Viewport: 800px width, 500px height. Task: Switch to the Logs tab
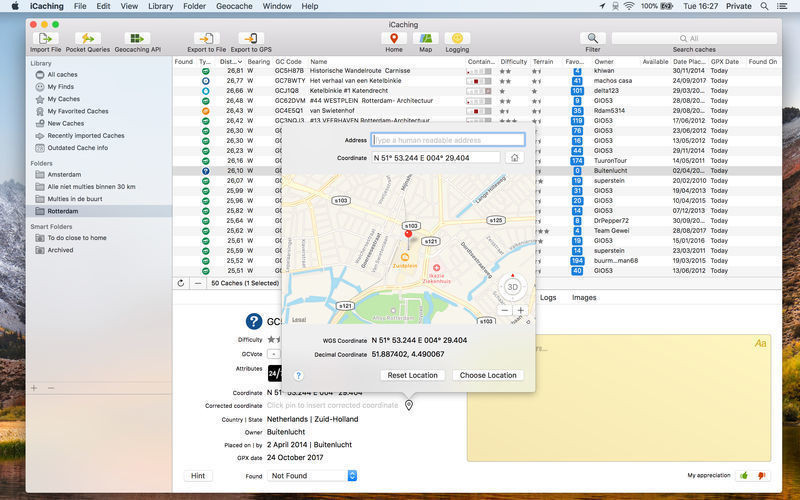click(548, 297)
